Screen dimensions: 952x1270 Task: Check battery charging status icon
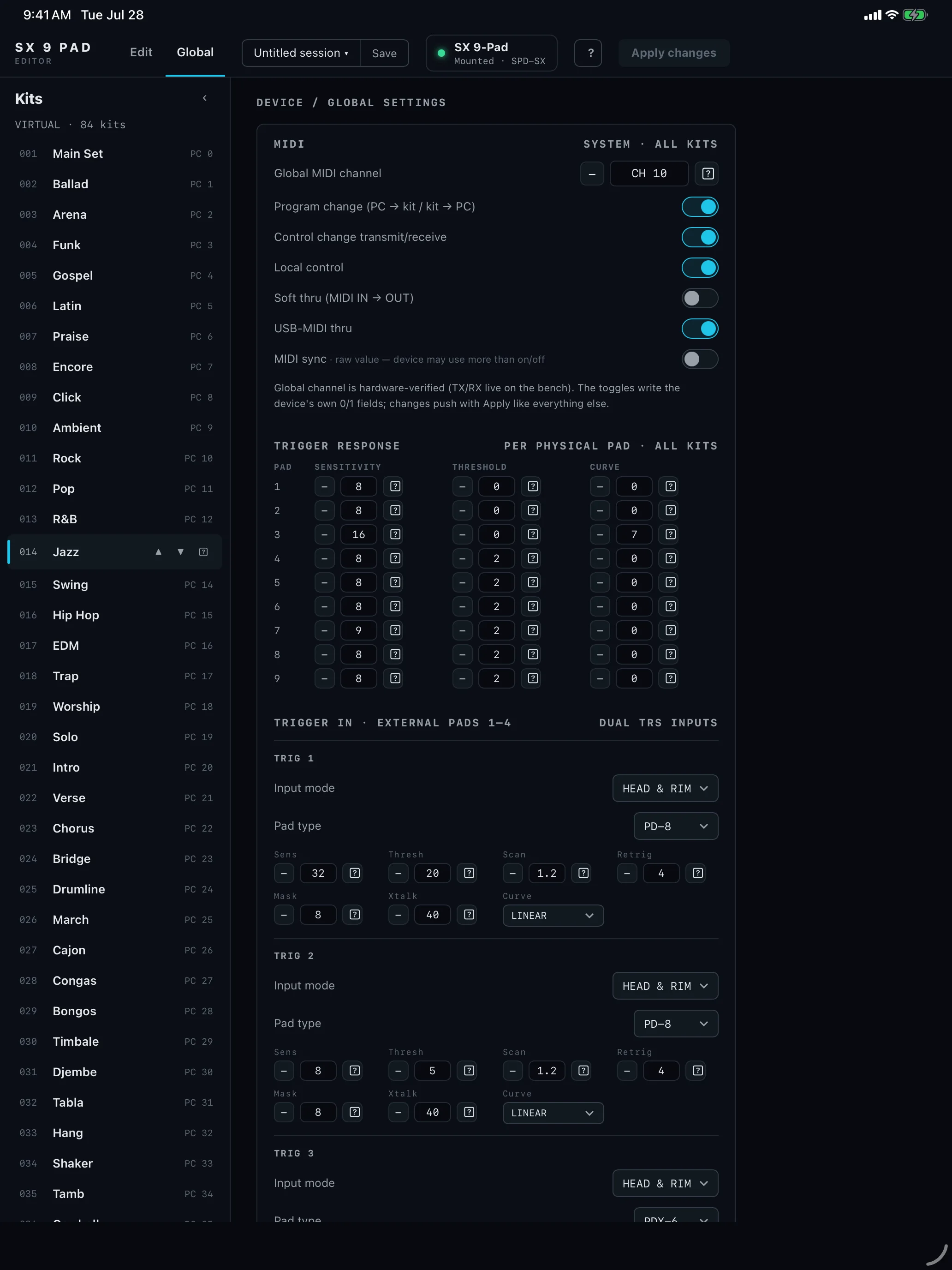915,15
